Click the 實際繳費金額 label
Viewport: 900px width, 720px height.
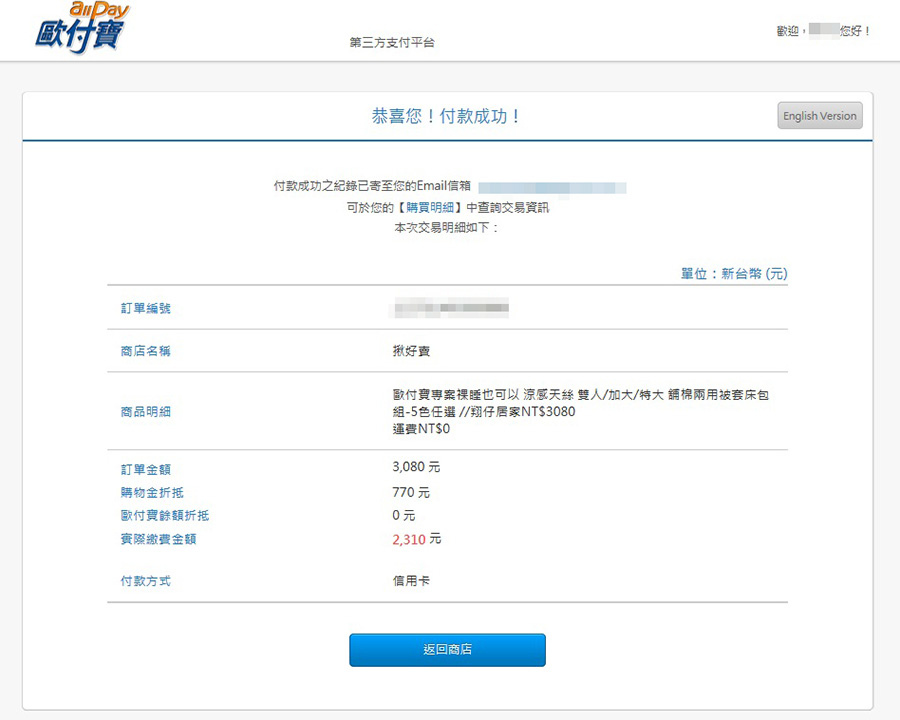(x=158, y=539)
